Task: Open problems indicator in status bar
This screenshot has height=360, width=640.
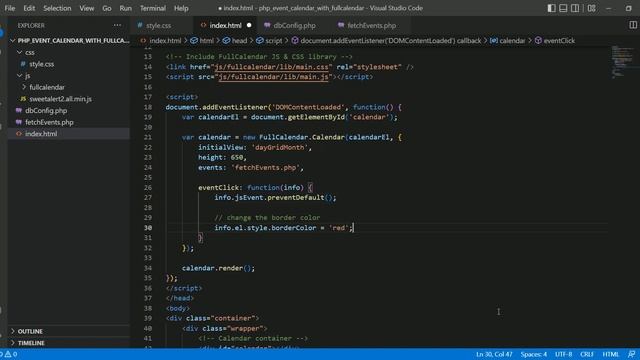Action: [x=9, y=354]
